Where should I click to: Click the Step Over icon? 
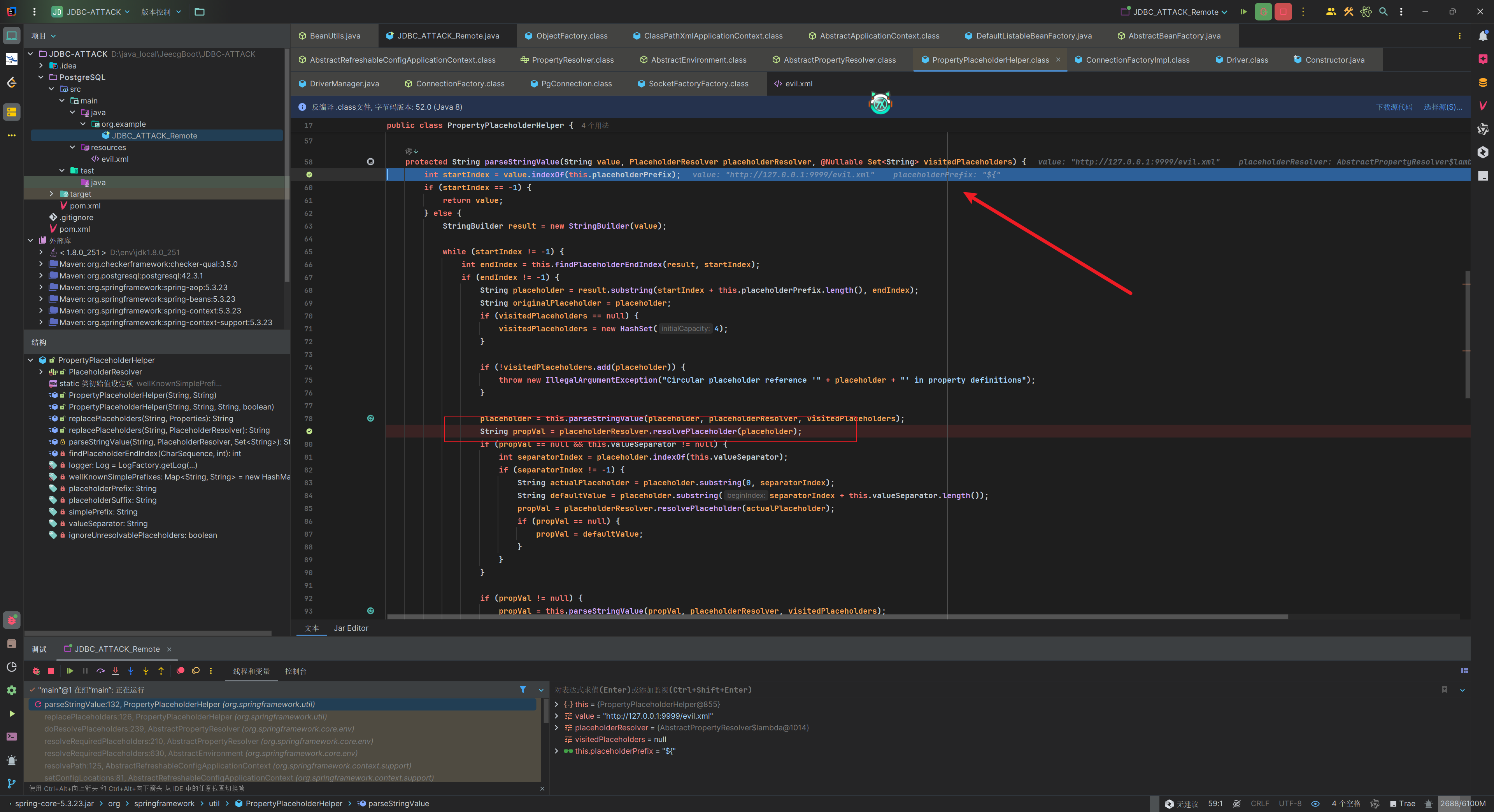(100, 670)
